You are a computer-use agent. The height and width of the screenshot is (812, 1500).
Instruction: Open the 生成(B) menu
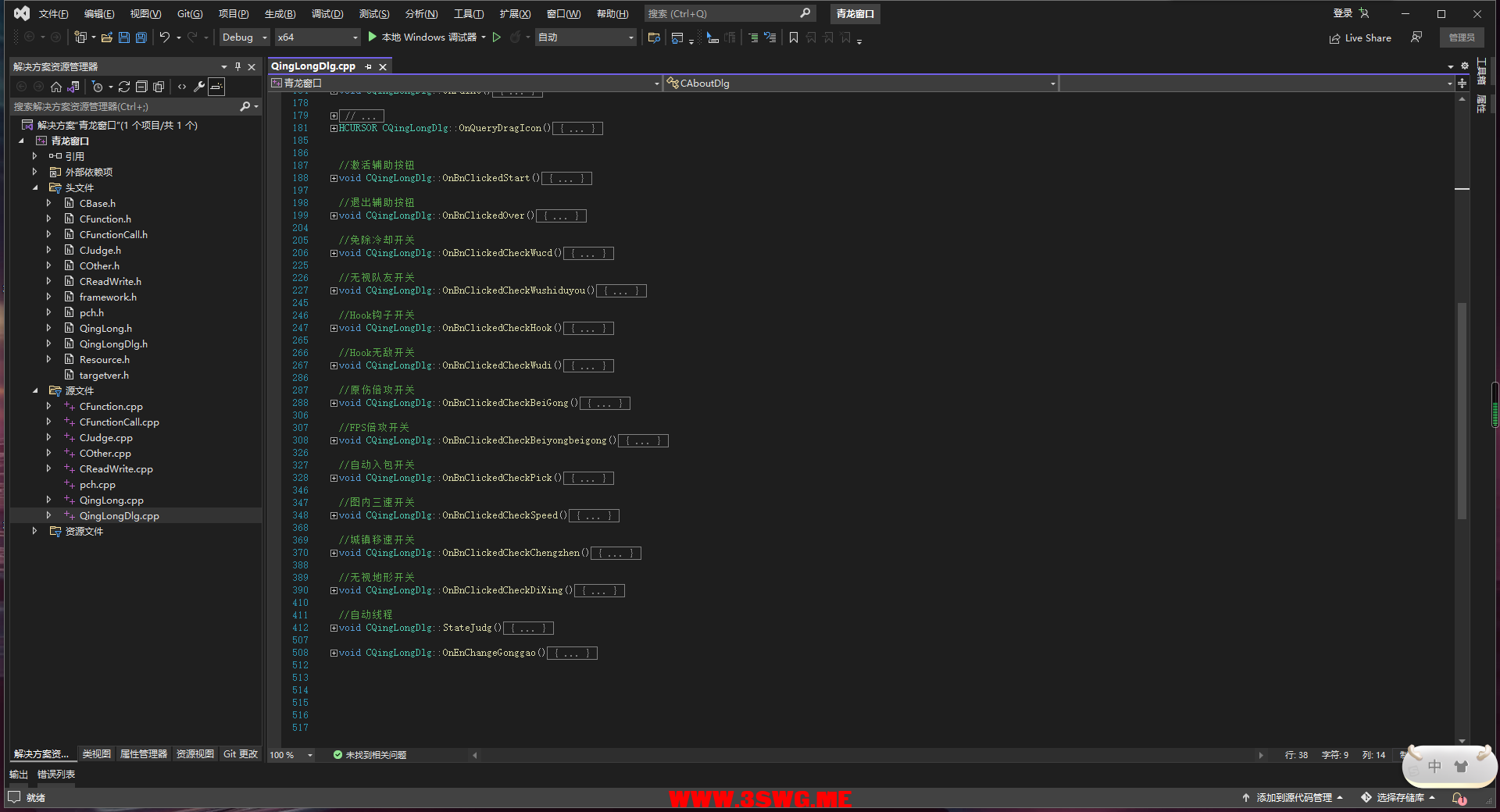click(x=280, y=13)
